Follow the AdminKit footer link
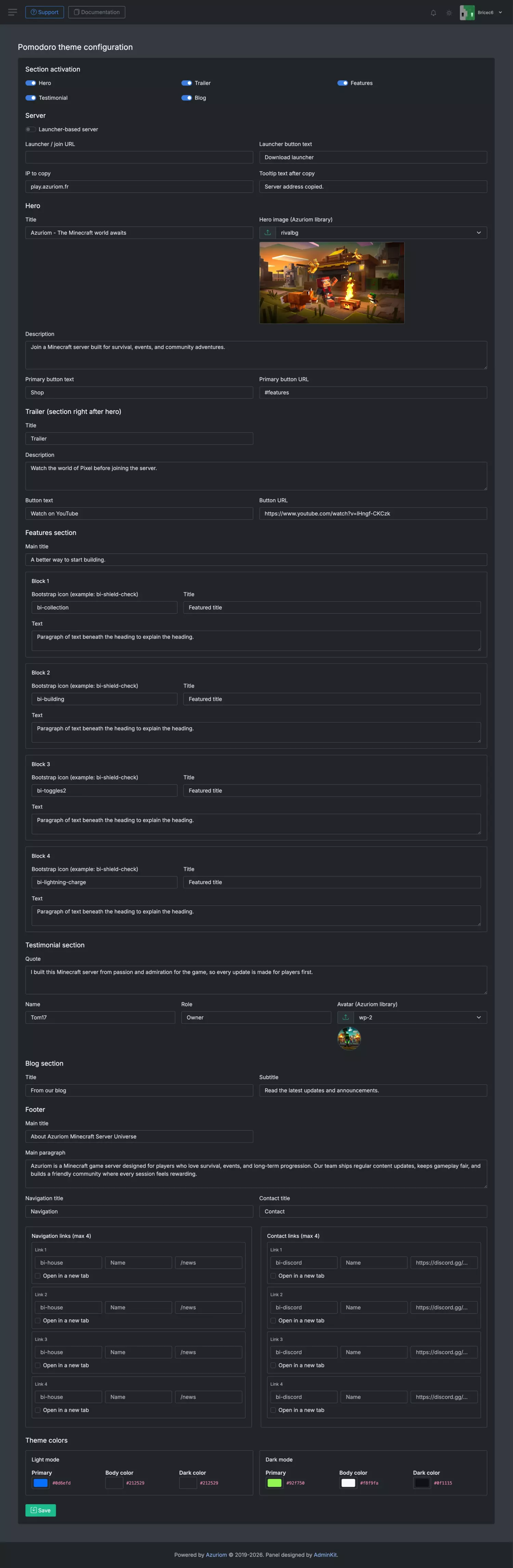 [324, 1555]
